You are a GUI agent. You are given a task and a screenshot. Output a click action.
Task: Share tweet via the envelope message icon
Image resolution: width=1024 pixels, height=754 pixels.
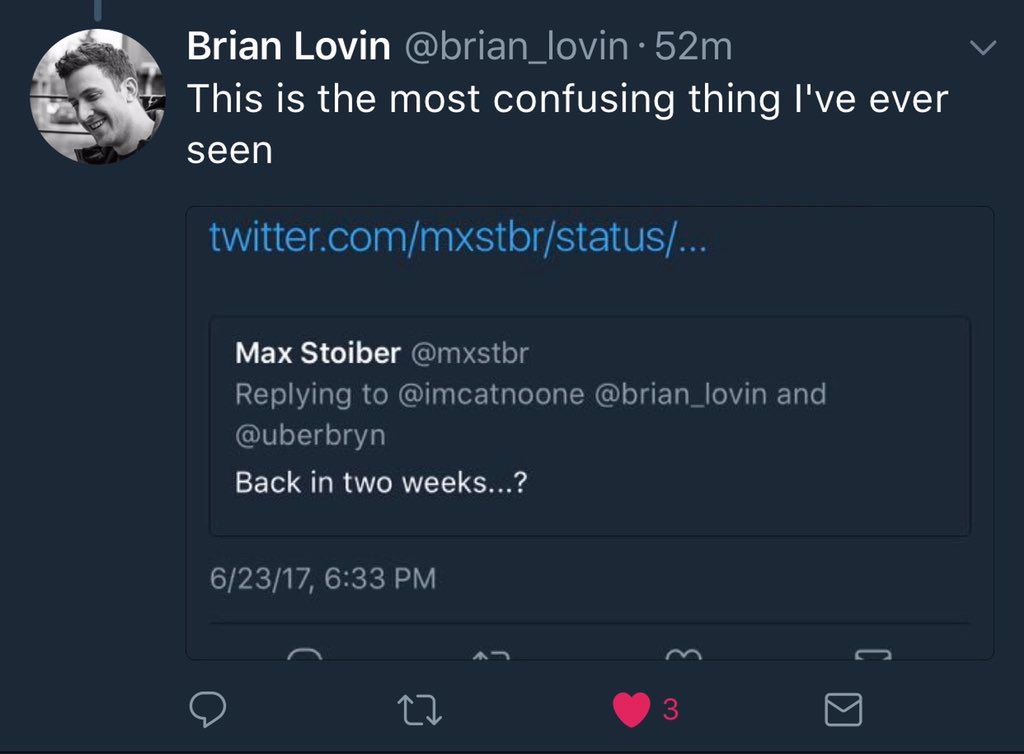tap(843, 710)
